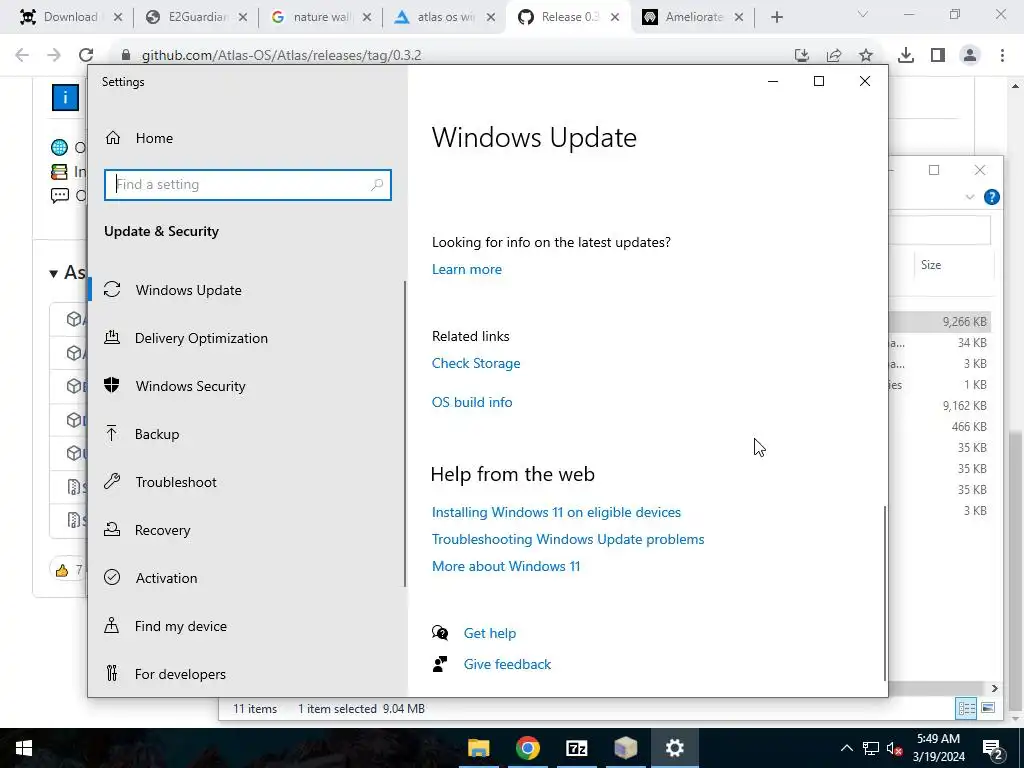The width and height of the screenshot is (1024, 768).
Task: Open Activation settings
Action: point(167,578)
